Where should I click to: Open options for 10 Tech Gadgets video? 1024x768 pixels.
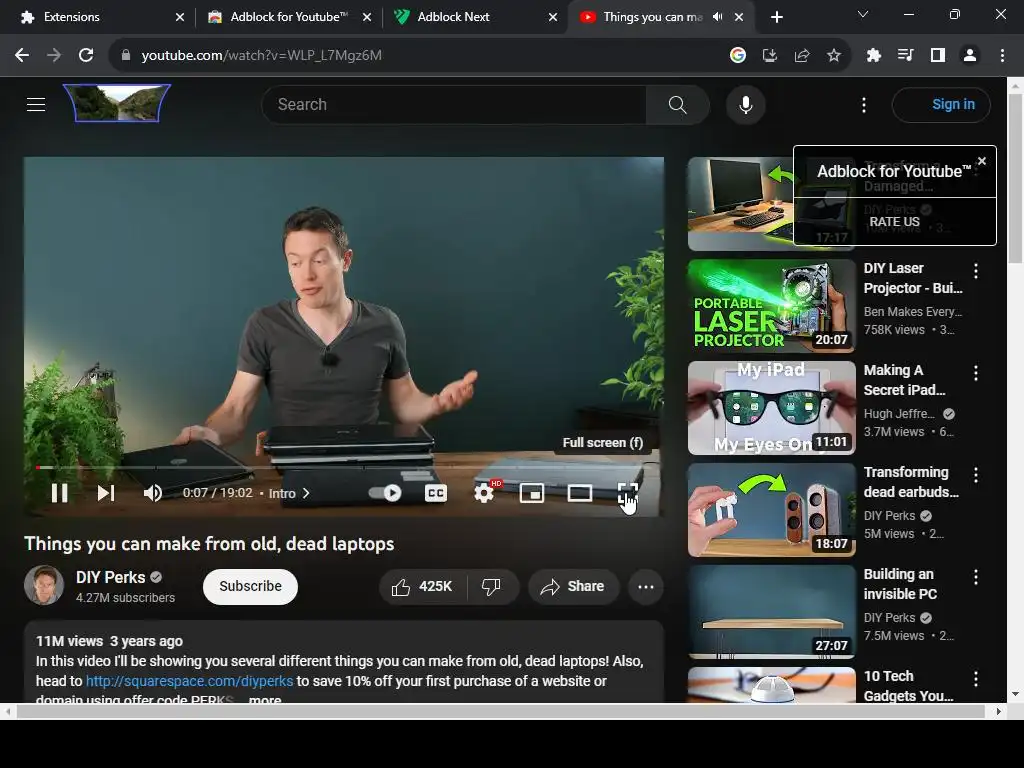click(976, 679)
